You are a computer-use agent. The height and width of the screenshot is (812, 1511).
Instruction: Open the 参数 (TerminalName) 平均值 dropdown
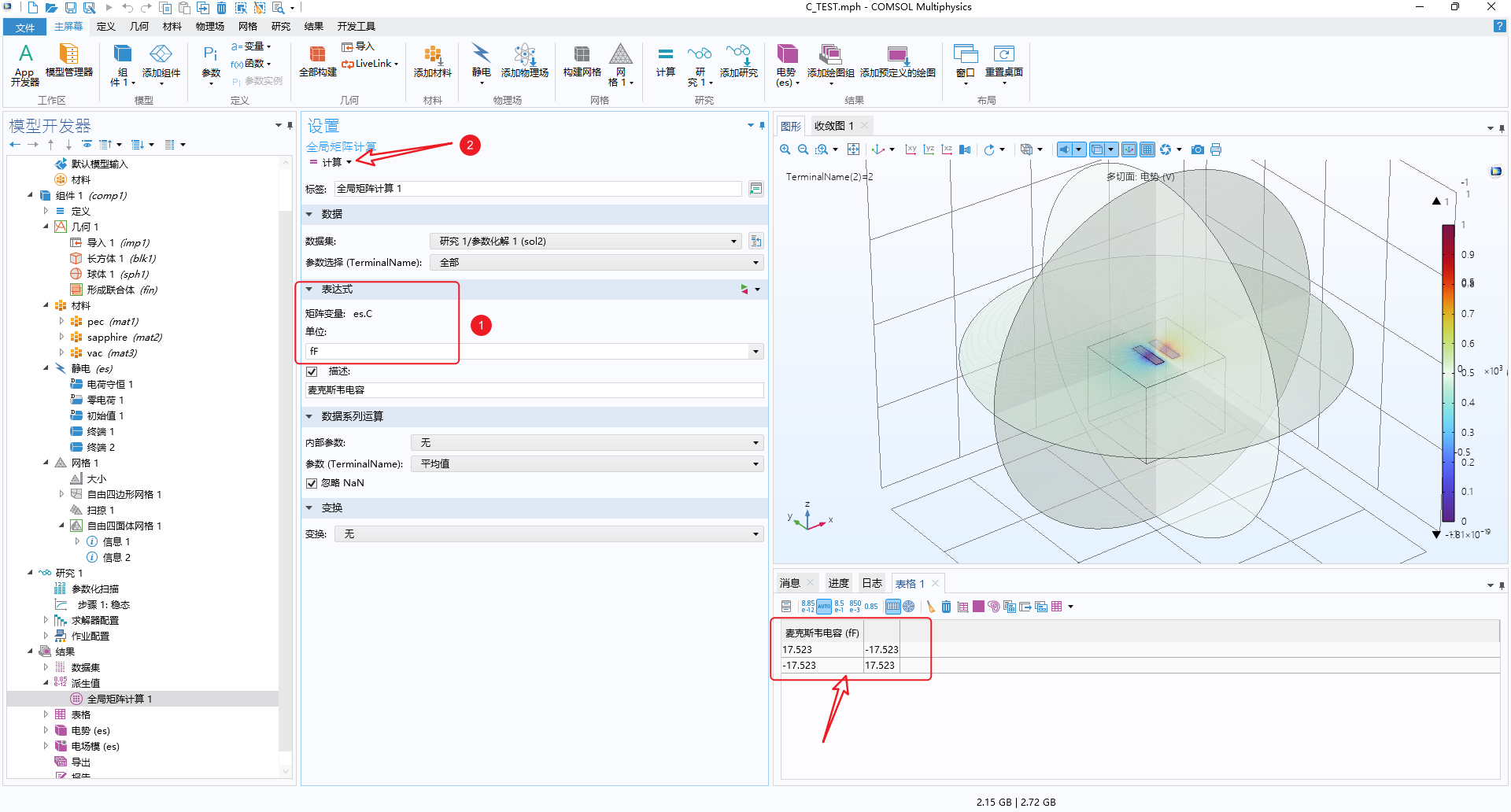587,464
